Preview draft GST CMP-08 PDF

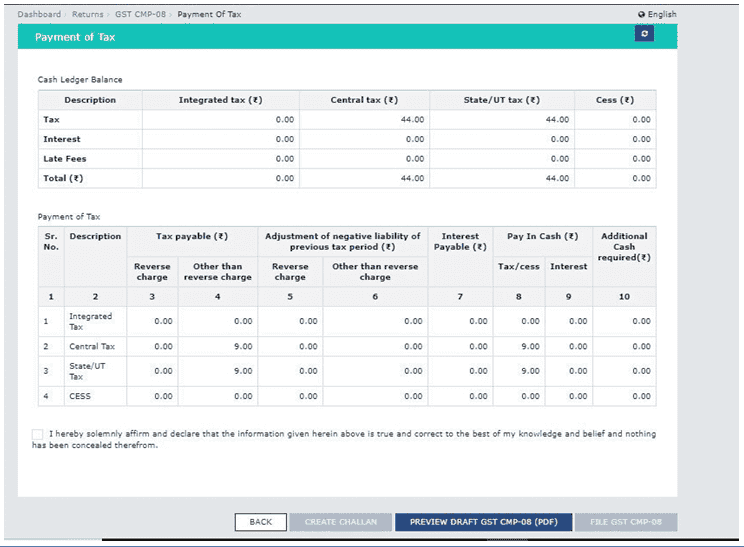point(483,522)
